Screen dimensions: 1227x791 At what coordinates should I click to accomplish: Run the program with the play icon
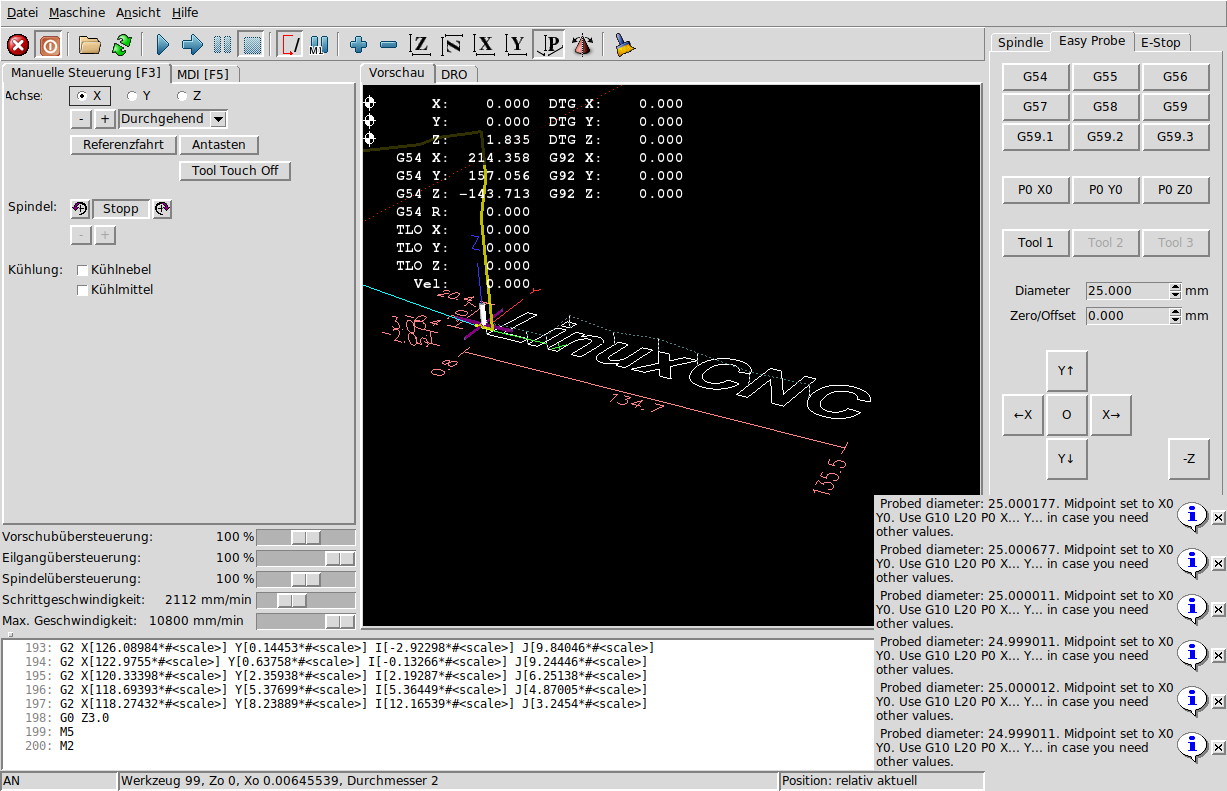tap(163, 45)
